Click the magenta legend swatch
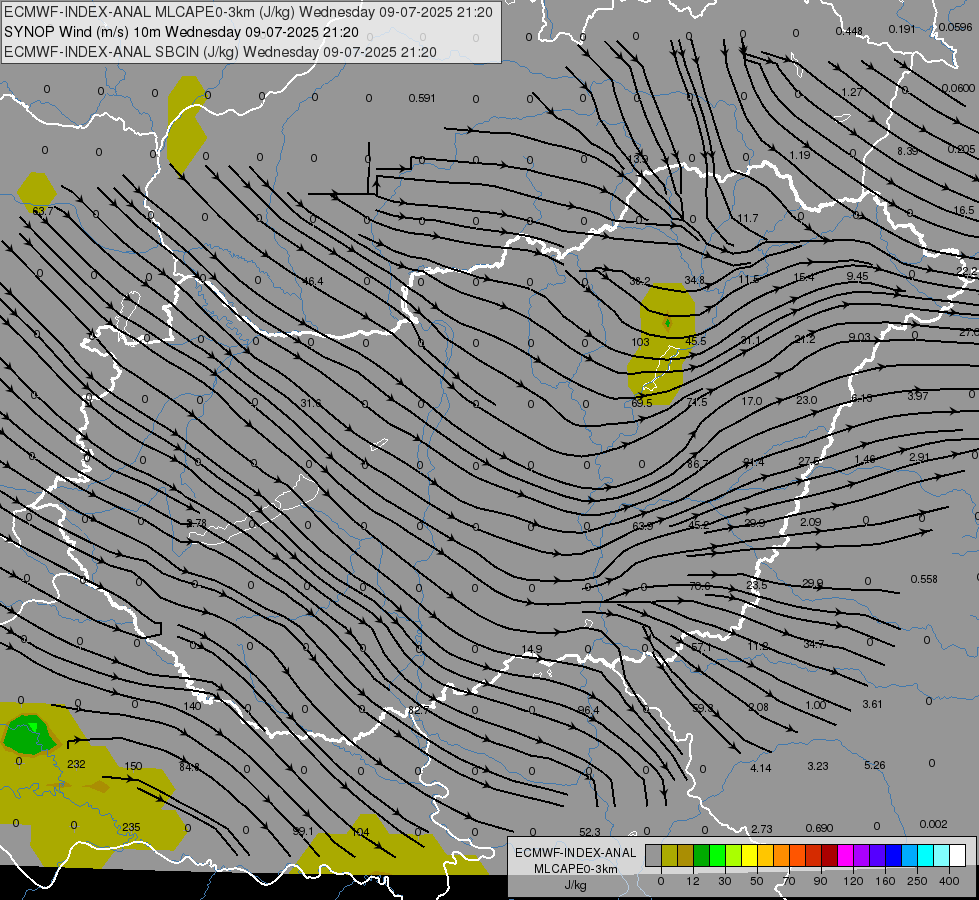 pyautogui.click(x=845, y=856)
